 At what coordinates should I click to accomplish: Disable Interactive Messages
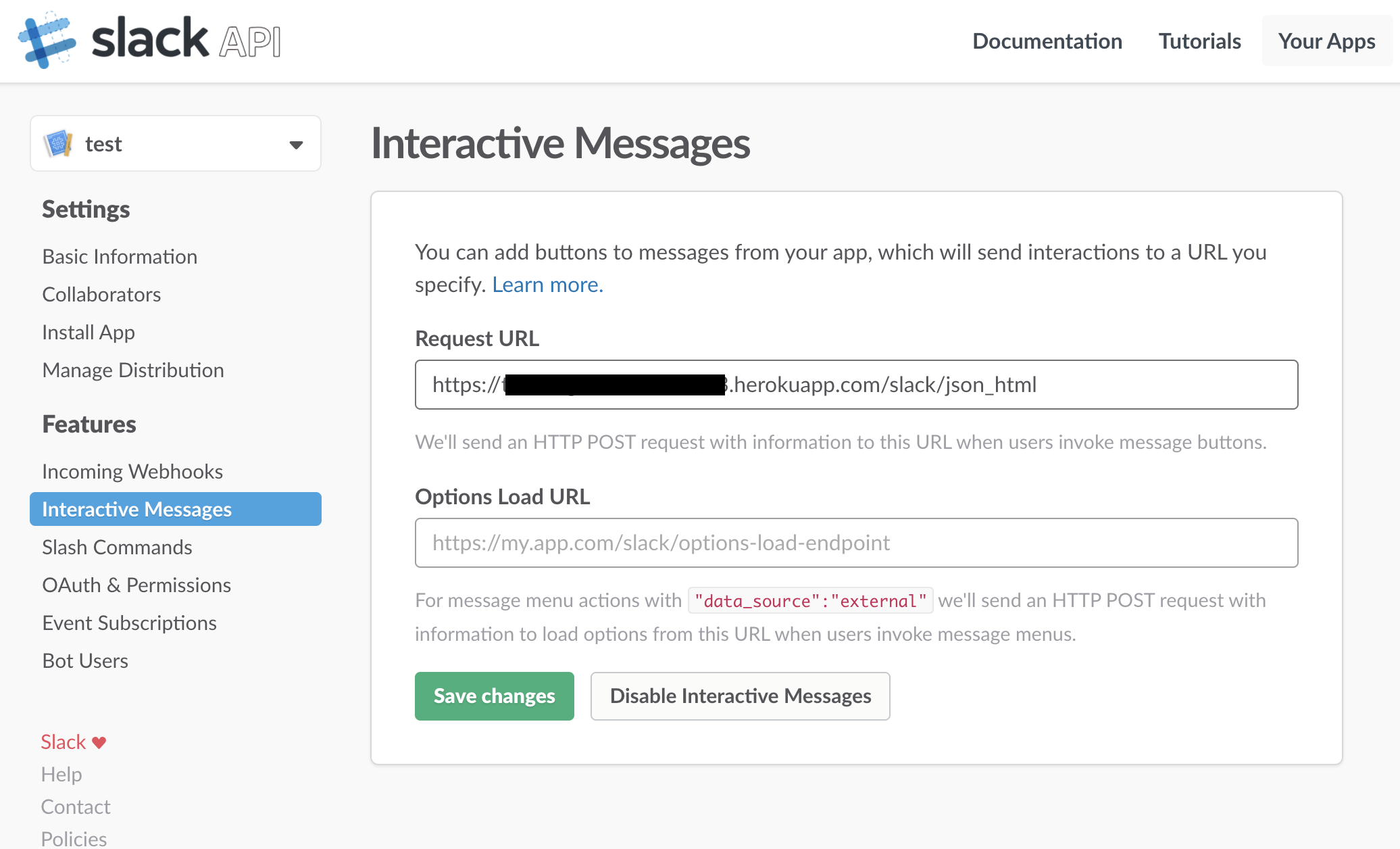(740, 696)
